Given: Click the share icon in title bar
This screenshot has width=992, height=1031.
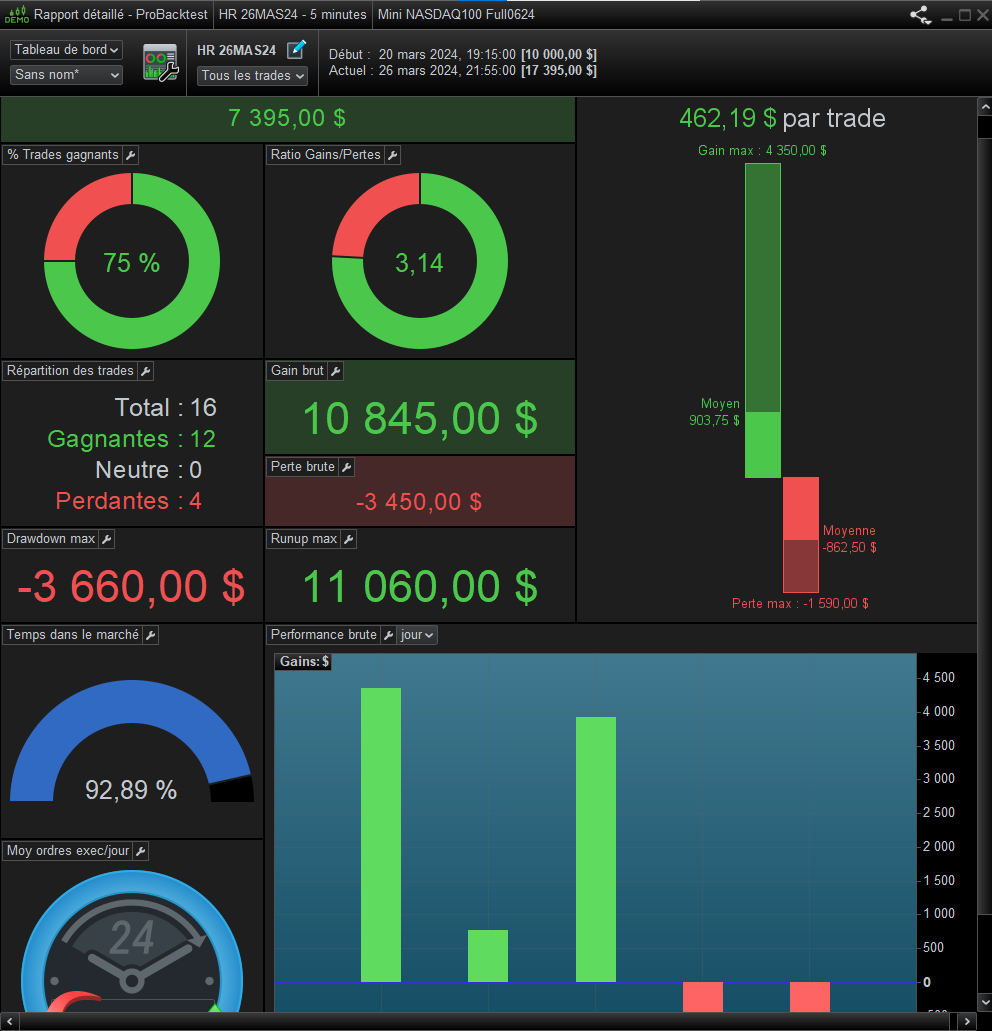Looking at the screenshot, I should click(920, 14).
